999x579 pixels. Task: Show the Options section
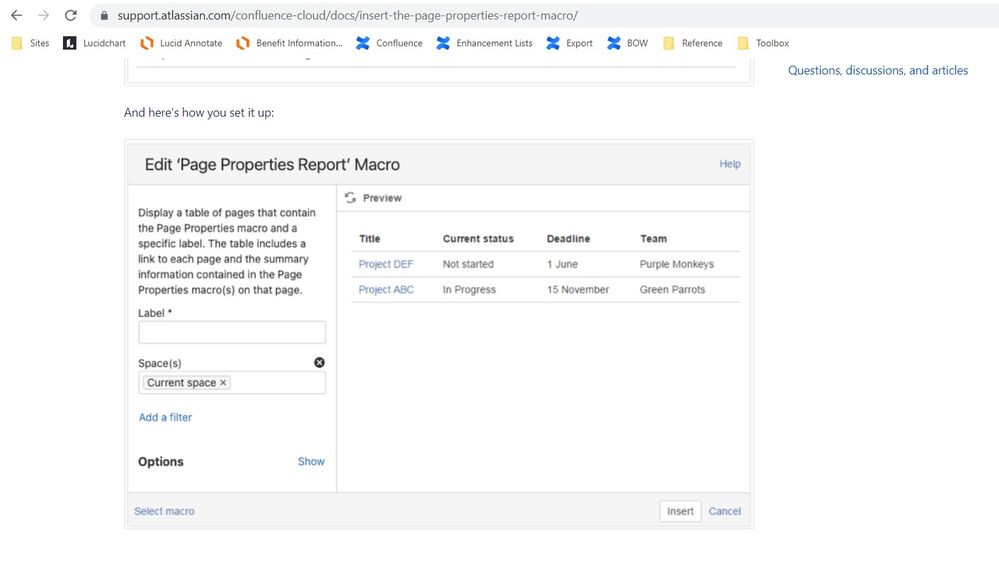pos(311,461)
